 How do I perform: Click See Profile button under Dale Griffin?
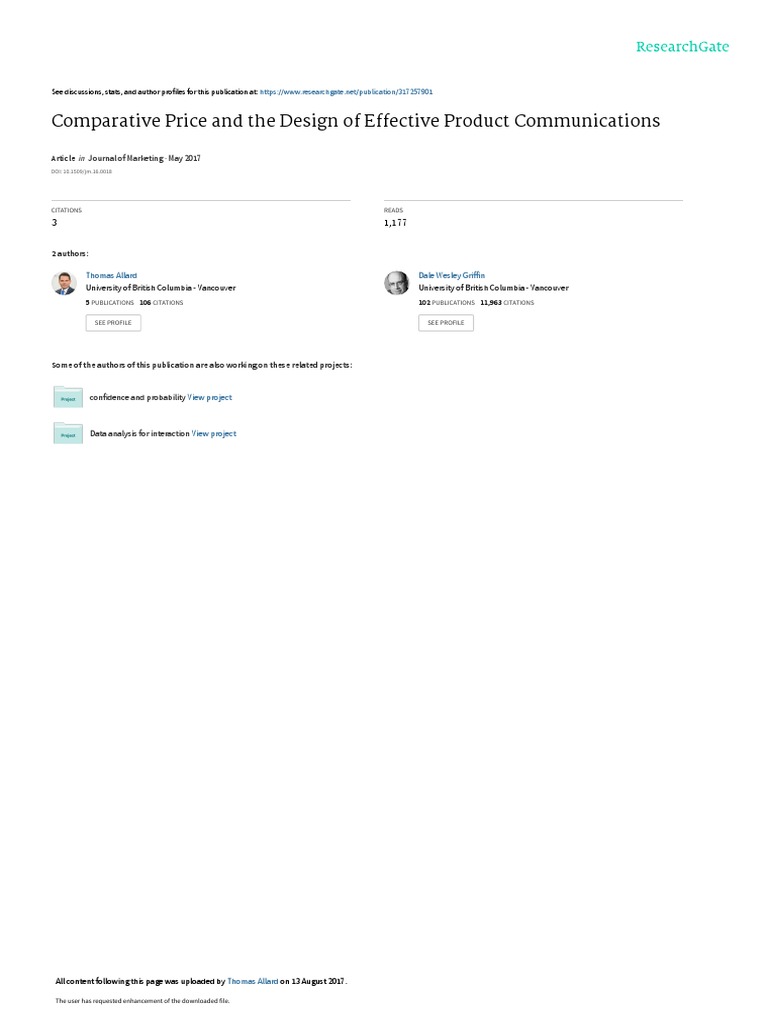pyautogui.click(x=446, y=323)
